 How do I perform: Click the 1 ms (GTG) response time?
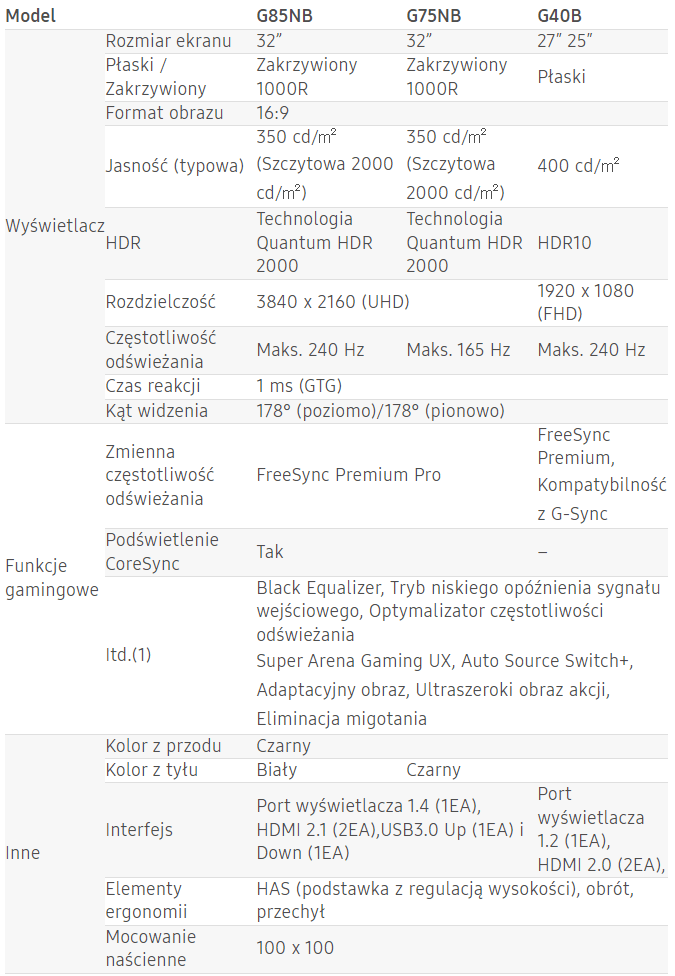[x=300, y=386]
